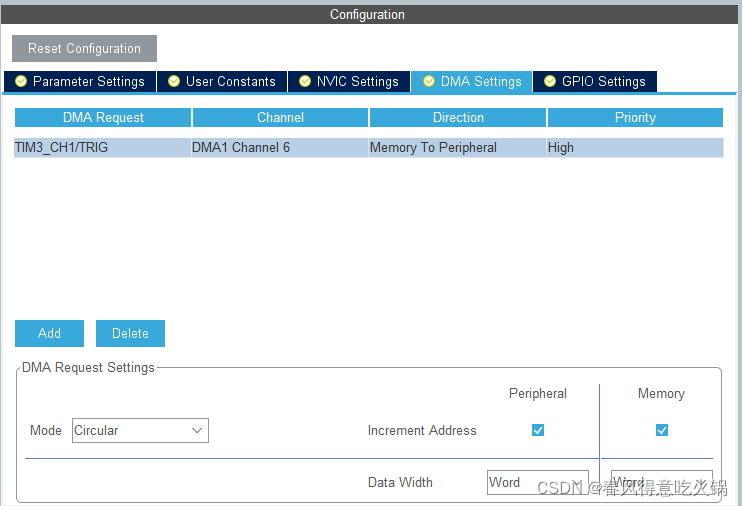
Task: Add a new DMA request
Action: click(49, 333)
